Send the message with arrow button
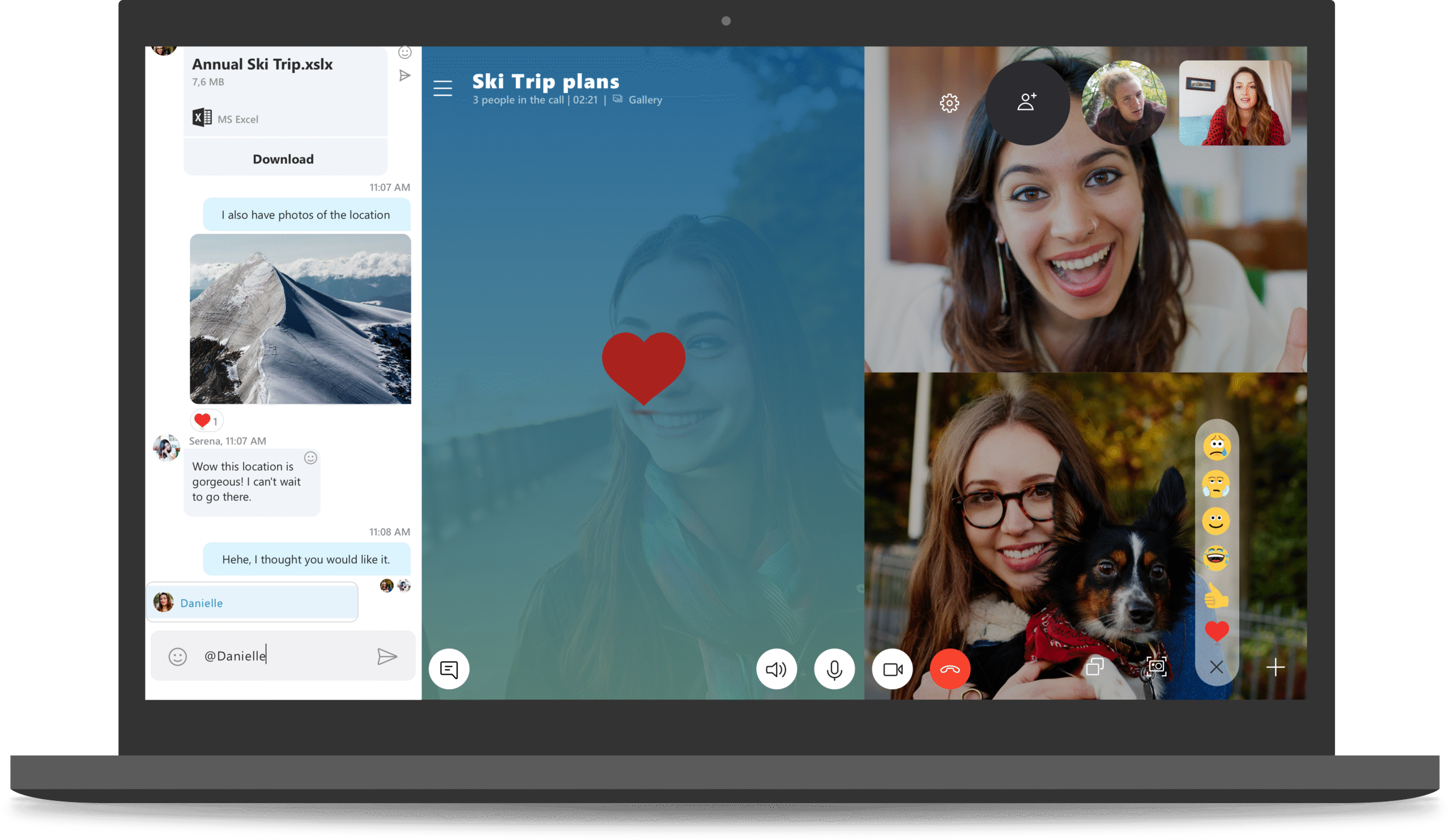This screenshot has width=1450, height=840. (x=387, y=656)
